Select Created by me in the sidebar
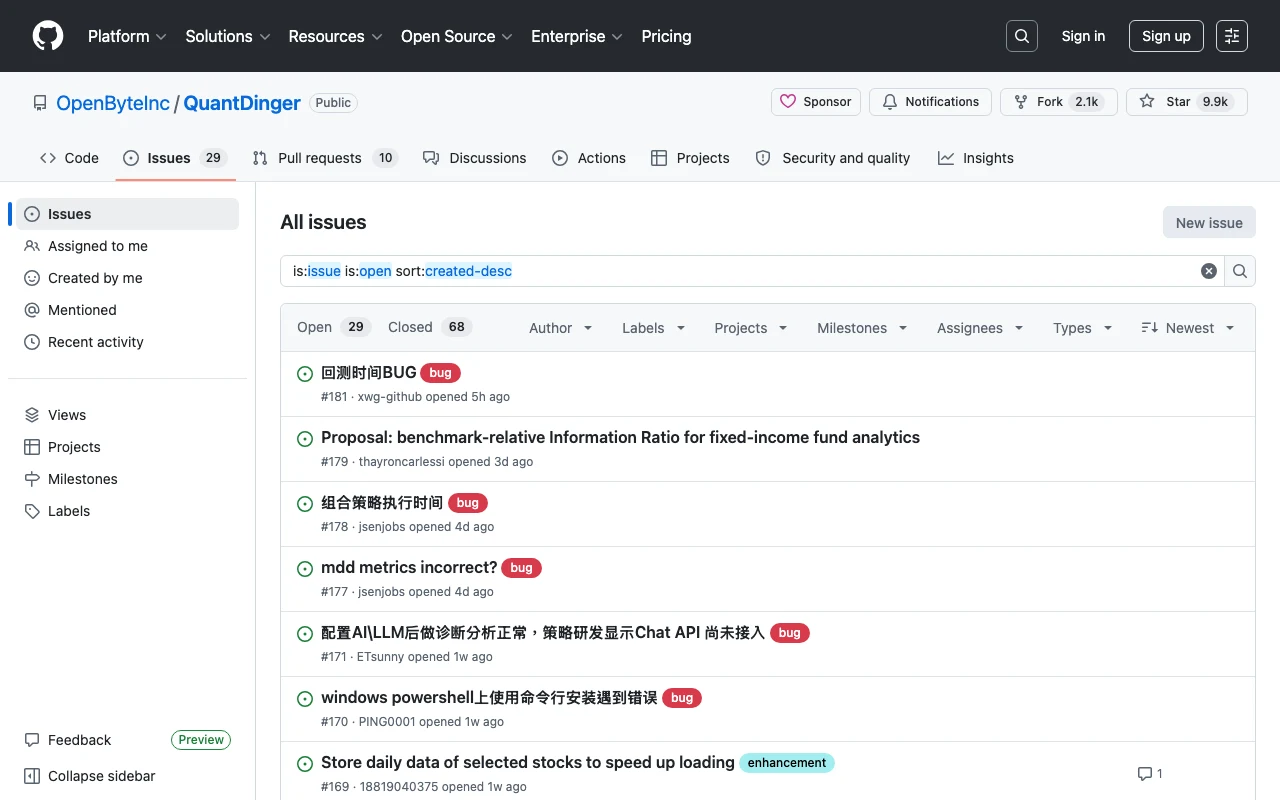 127,278
